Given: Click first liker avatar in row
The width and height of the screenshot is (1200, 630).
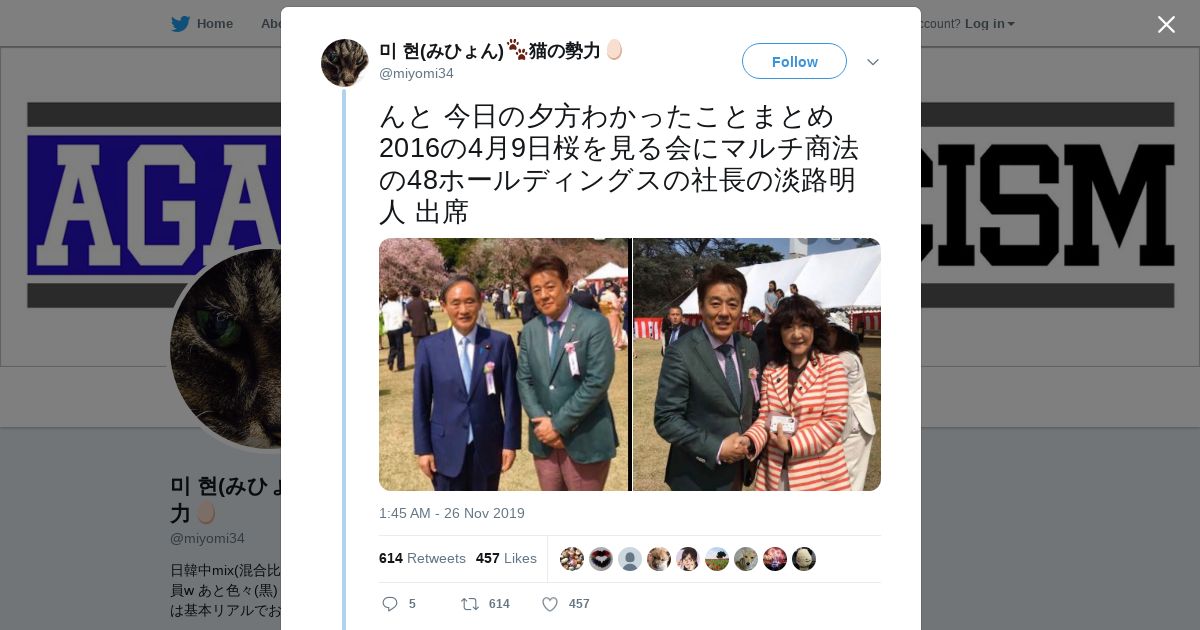Looking at the screenshot, I should (x=572, y=559).
